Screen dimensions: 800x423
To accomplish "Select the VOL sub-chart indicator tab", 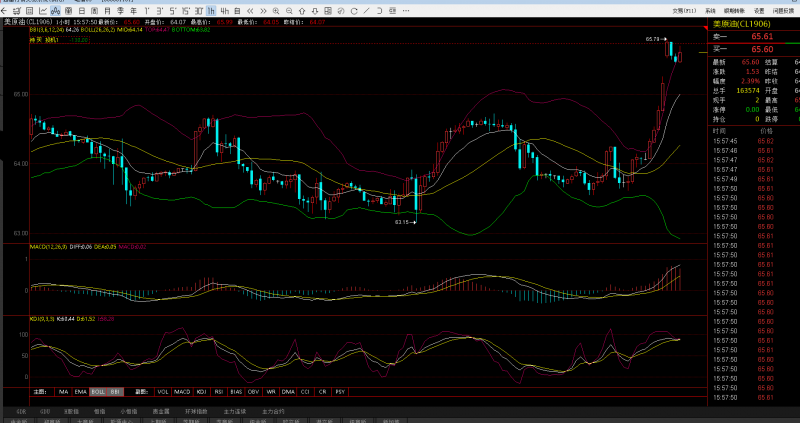I will point(163,392).
